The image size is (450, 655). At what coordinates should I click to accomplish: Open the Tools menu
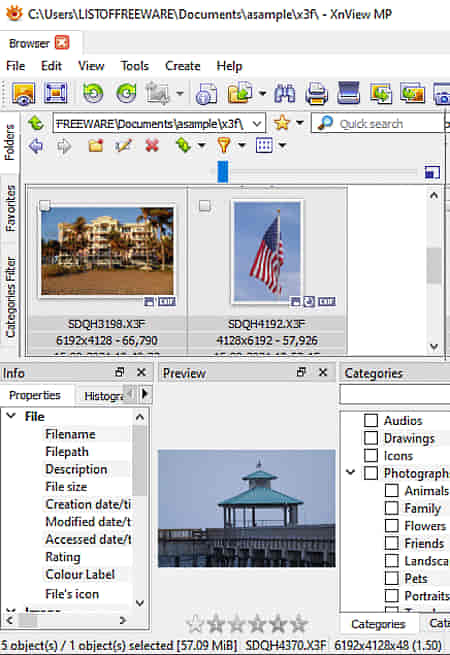pos(135,66)
